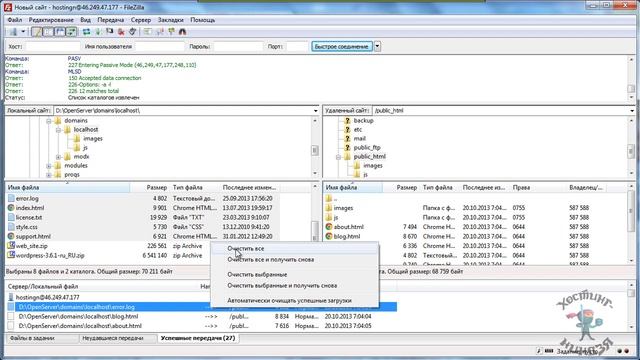Collapse the public_html folder in remote tree
The width and height of the screenshot is (640, 360).
(338, 157)
